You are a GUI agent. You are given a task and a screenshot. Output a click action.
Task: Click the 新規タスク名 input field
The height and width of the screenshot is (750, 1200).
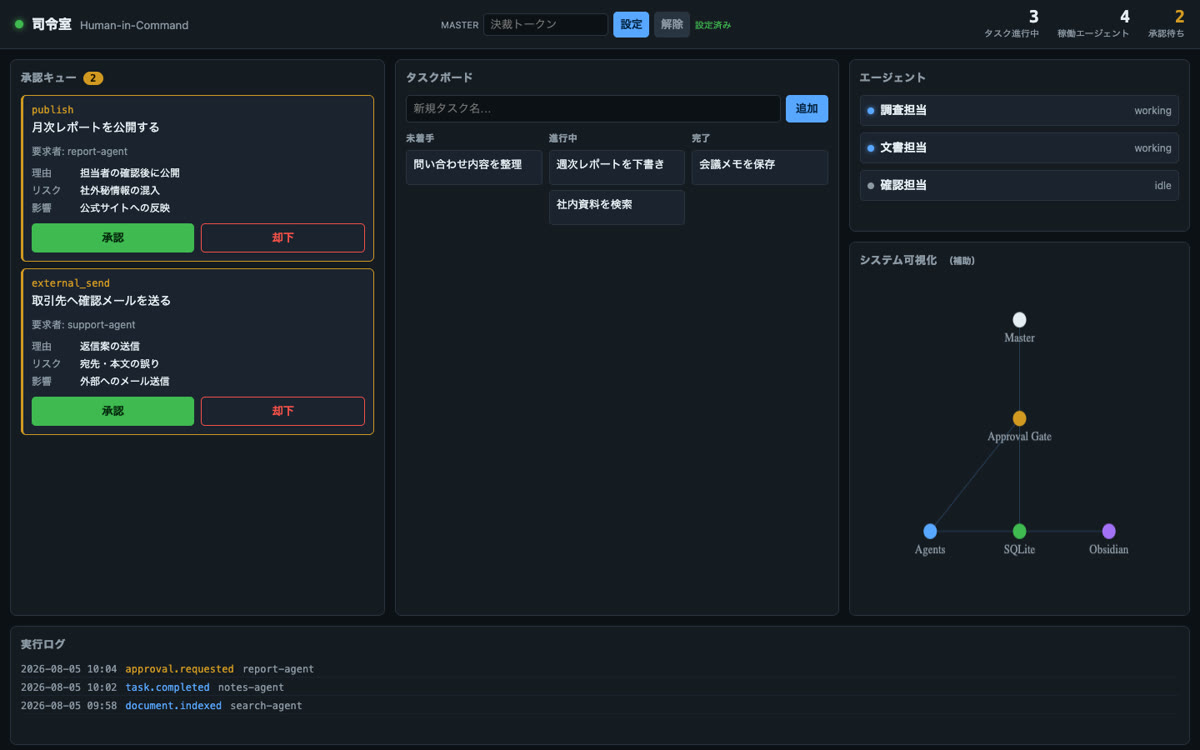(x=593, y=108)
